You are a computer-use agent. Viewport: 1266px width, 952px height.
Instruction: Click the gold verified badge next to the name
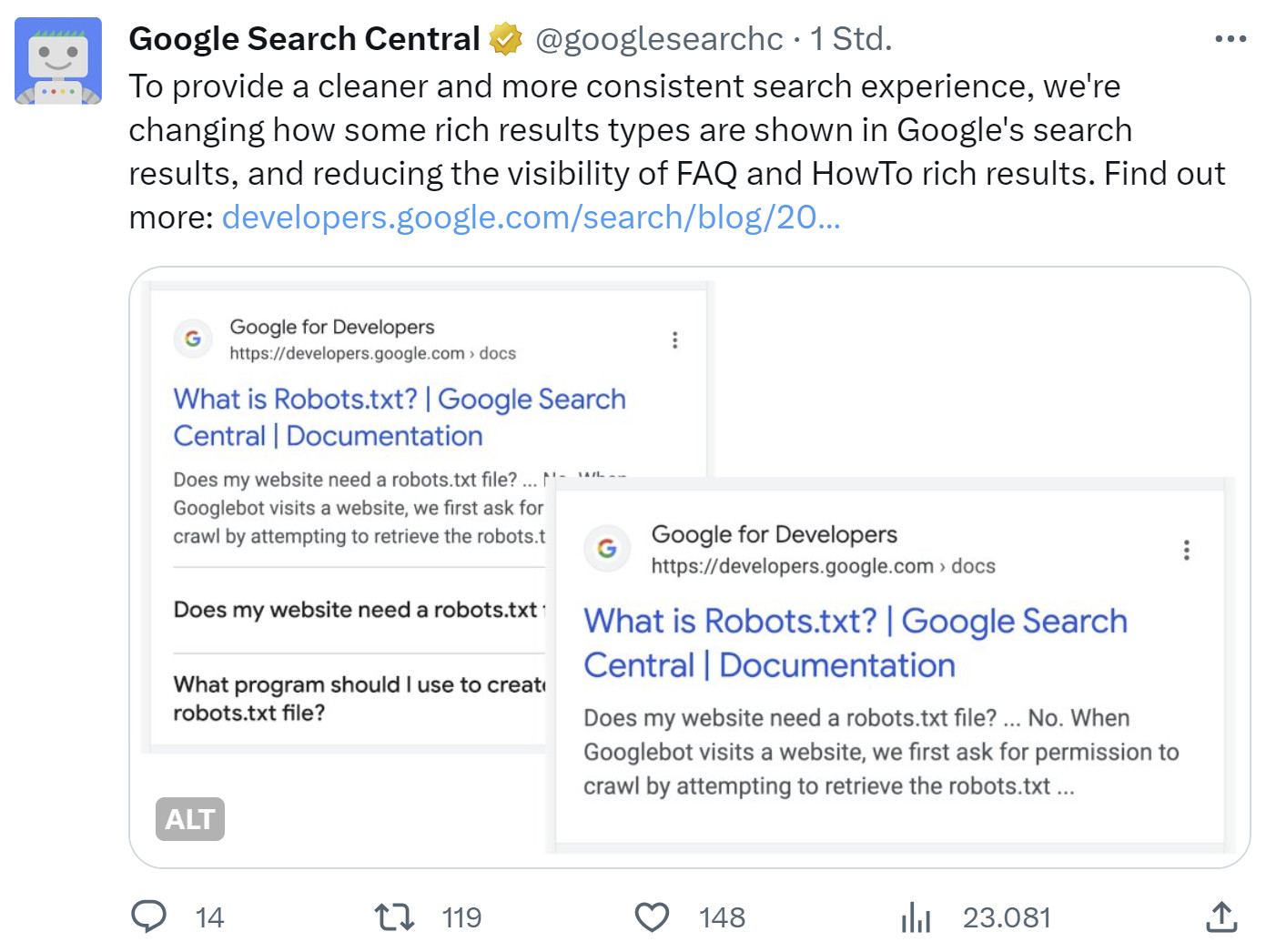[x=504, y=38]
